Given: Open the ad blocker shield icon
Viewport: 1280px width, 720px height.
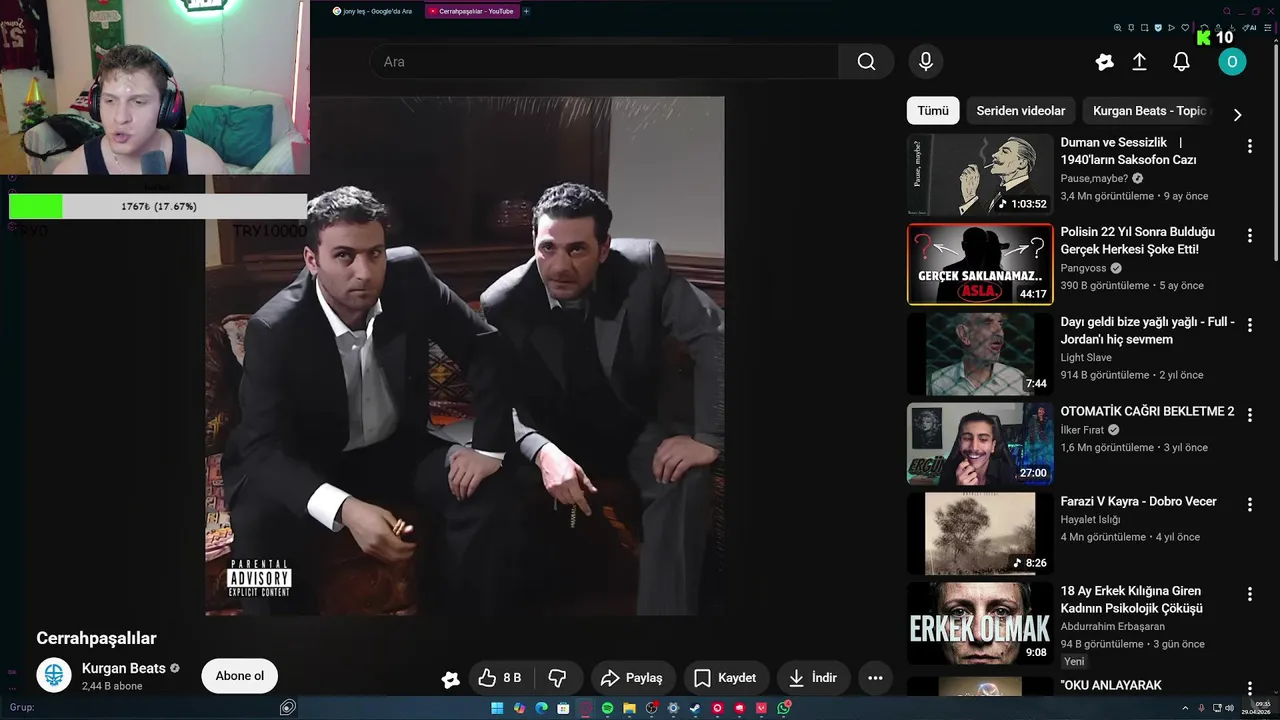Looking at the screenshot, I should (1158, 28).
